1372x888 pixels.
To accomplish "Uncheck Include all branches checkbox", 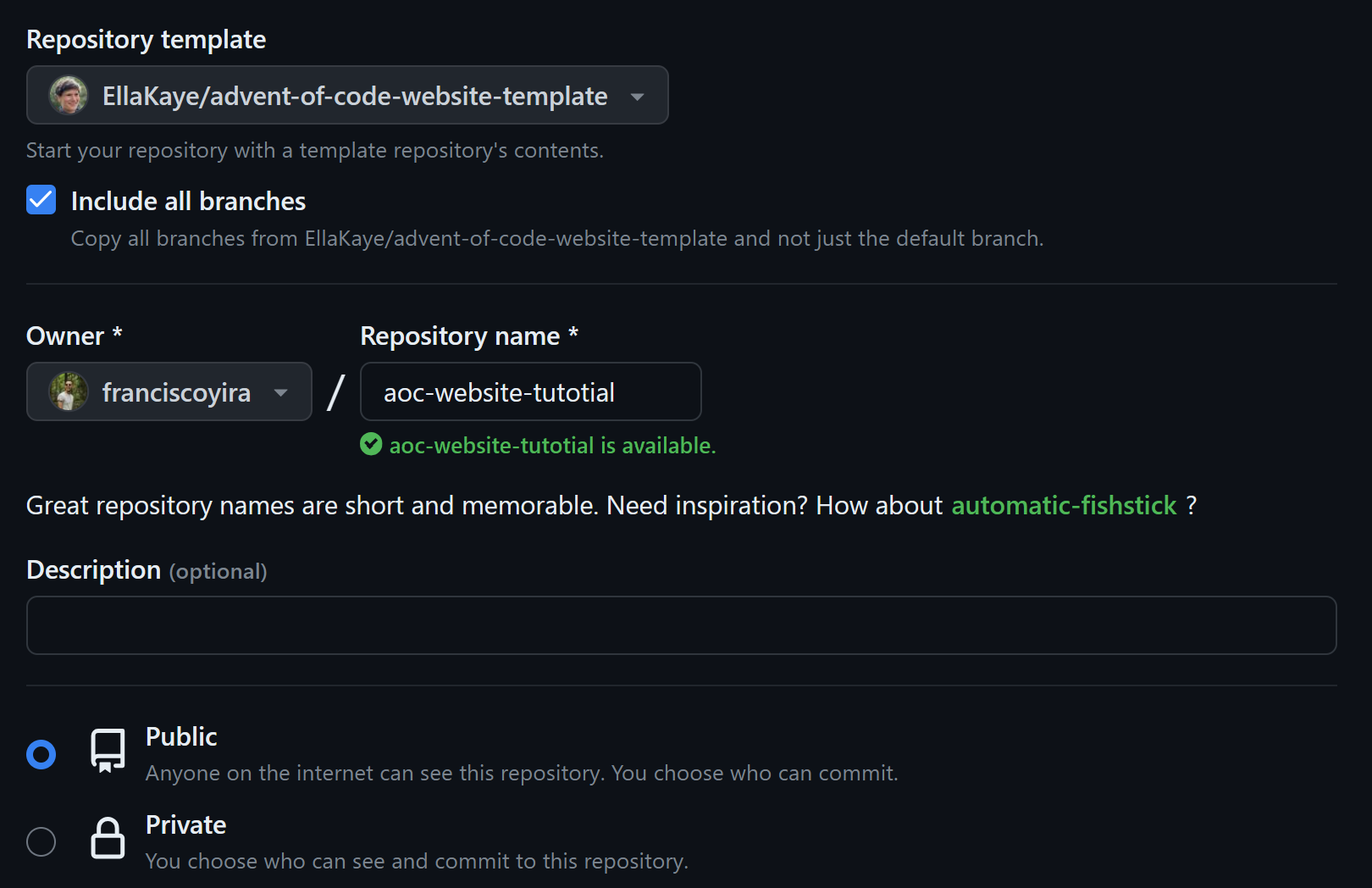I will tap(41, 201).
